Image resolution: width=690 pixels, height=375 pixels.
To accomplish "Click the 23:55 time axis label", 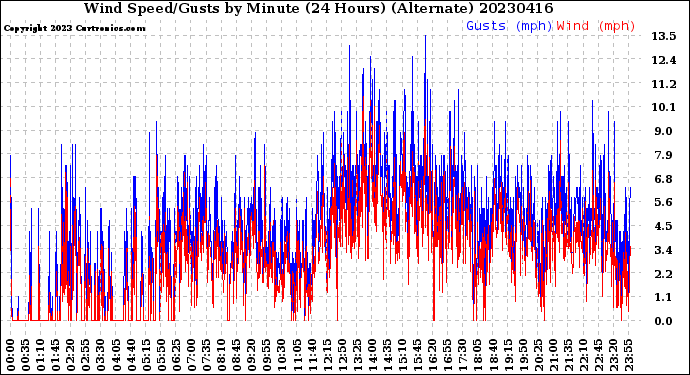I will click(x=628, y=355).
